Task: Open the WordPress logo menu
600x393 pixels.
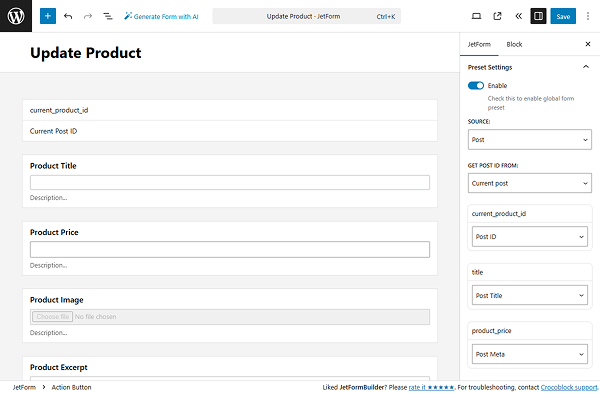Action: point(16,16)
